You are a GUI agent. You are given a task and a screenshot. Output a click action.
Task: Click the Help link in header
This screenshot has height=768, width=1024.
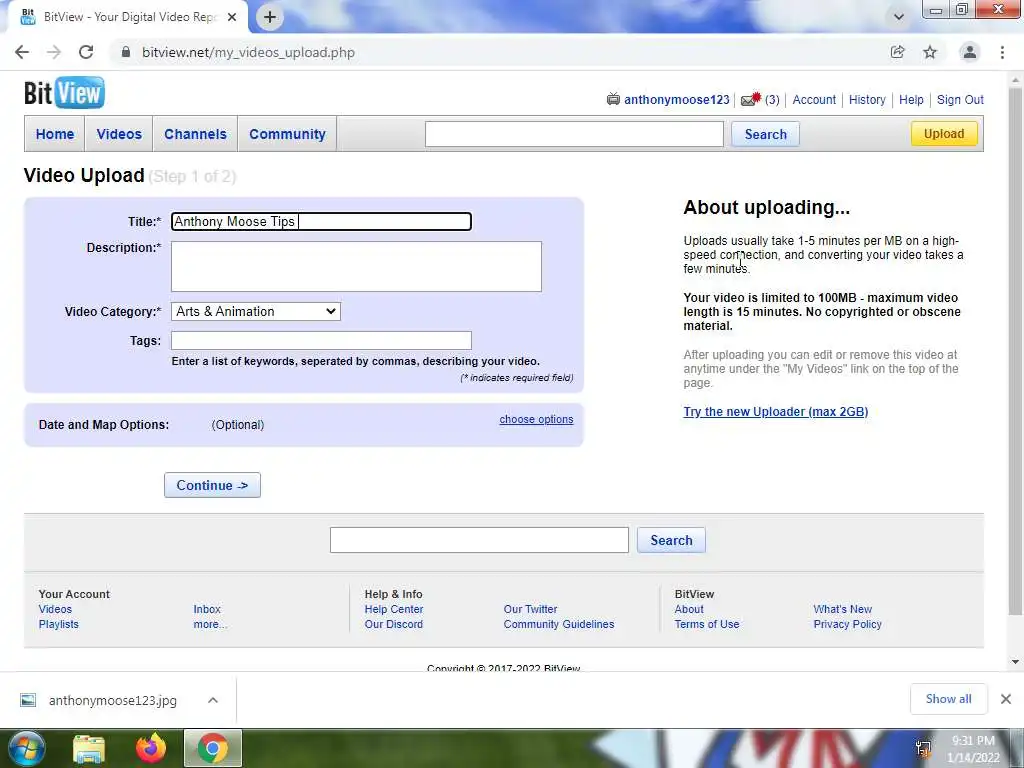click(911, 100)
